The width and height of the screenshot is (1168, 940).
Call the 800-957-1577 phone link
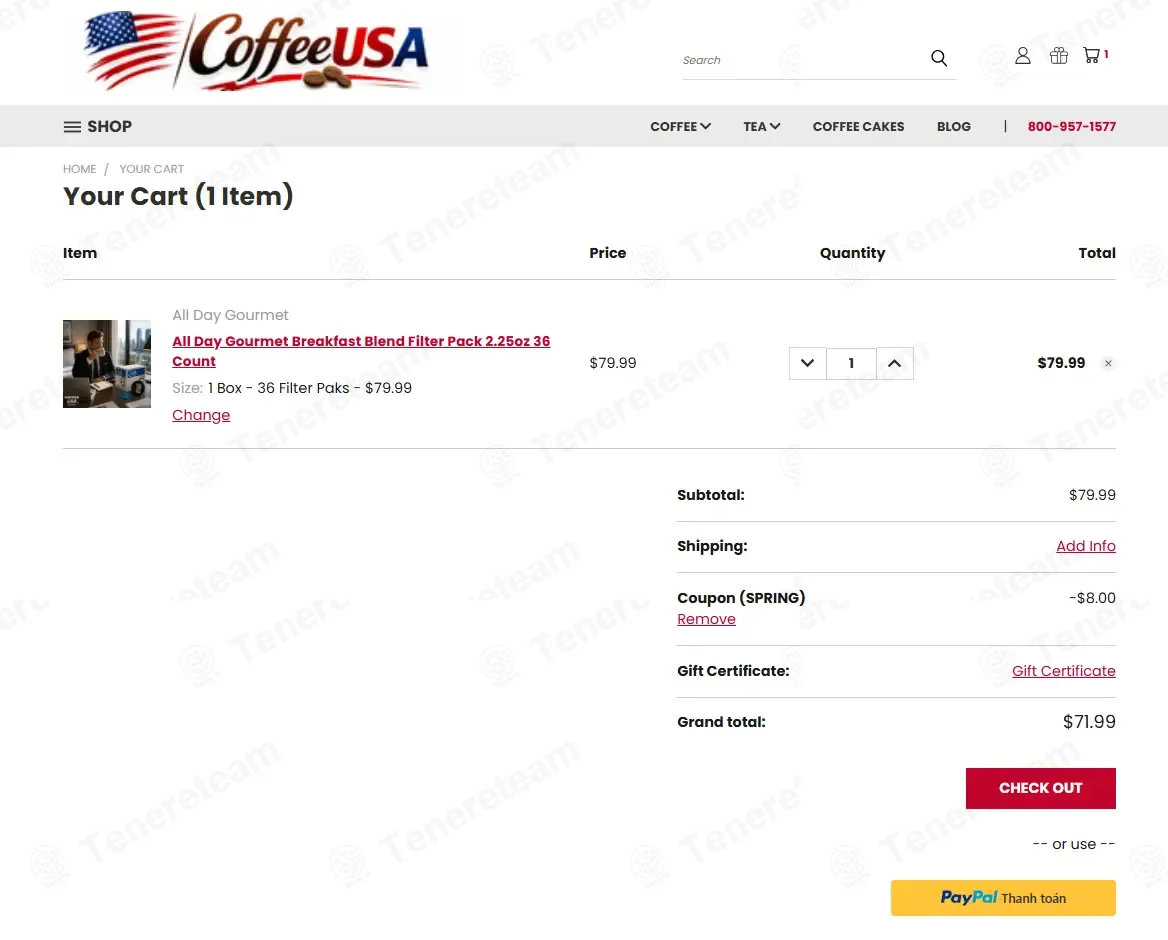(1071, 127)
